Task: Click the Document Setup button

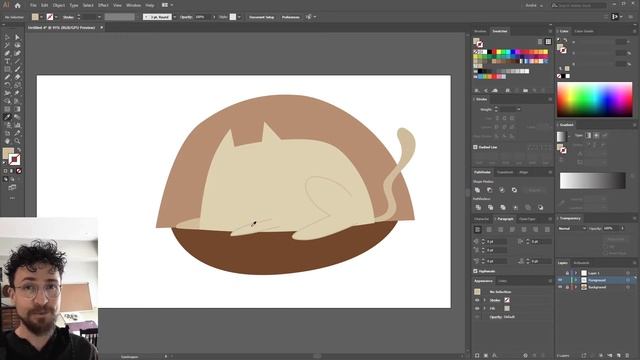Action: tap(262, 17)
